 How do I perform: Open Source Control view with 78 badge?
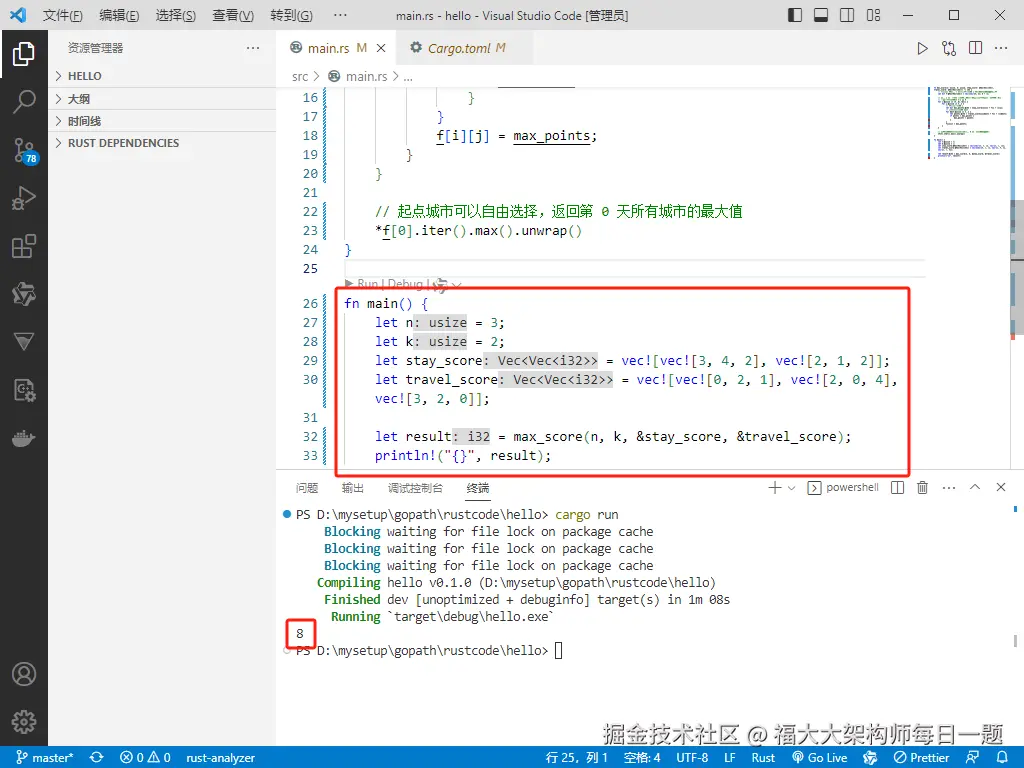[25, 150]
